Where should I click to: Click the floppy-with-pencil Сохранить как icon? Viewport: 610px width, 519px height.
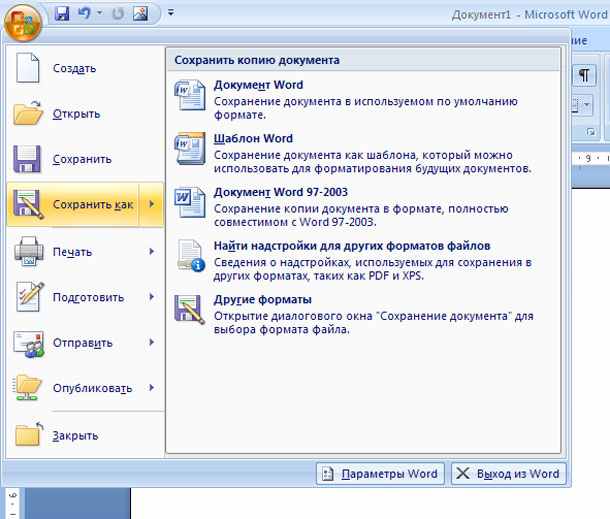coord(28,204)
